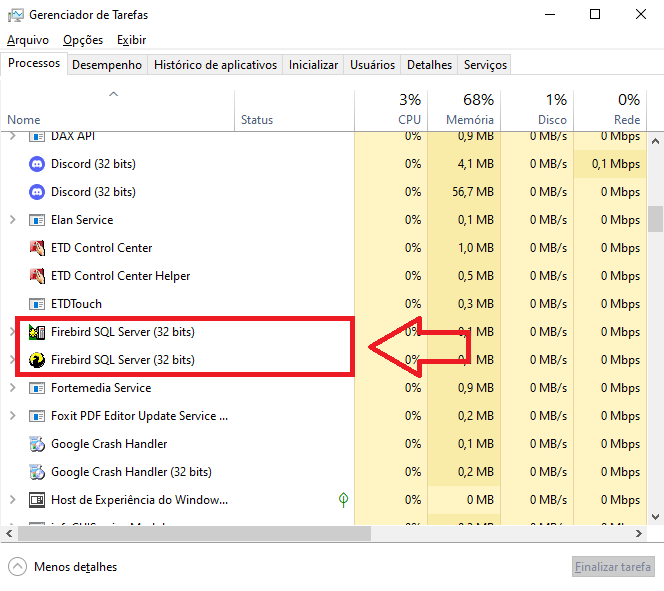This screenshot has width=664, height=591.
Task: Click the Host de Experiência do Windows icon
Action: (37, 500)
